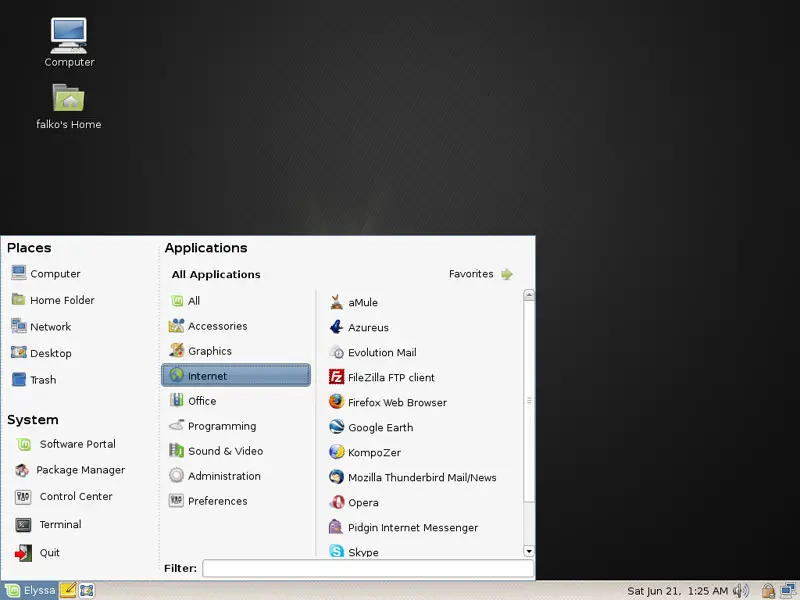Click the scroll down arrow of the application list
This screenshot has width=800, height=600.
click(x=529, y=551)
